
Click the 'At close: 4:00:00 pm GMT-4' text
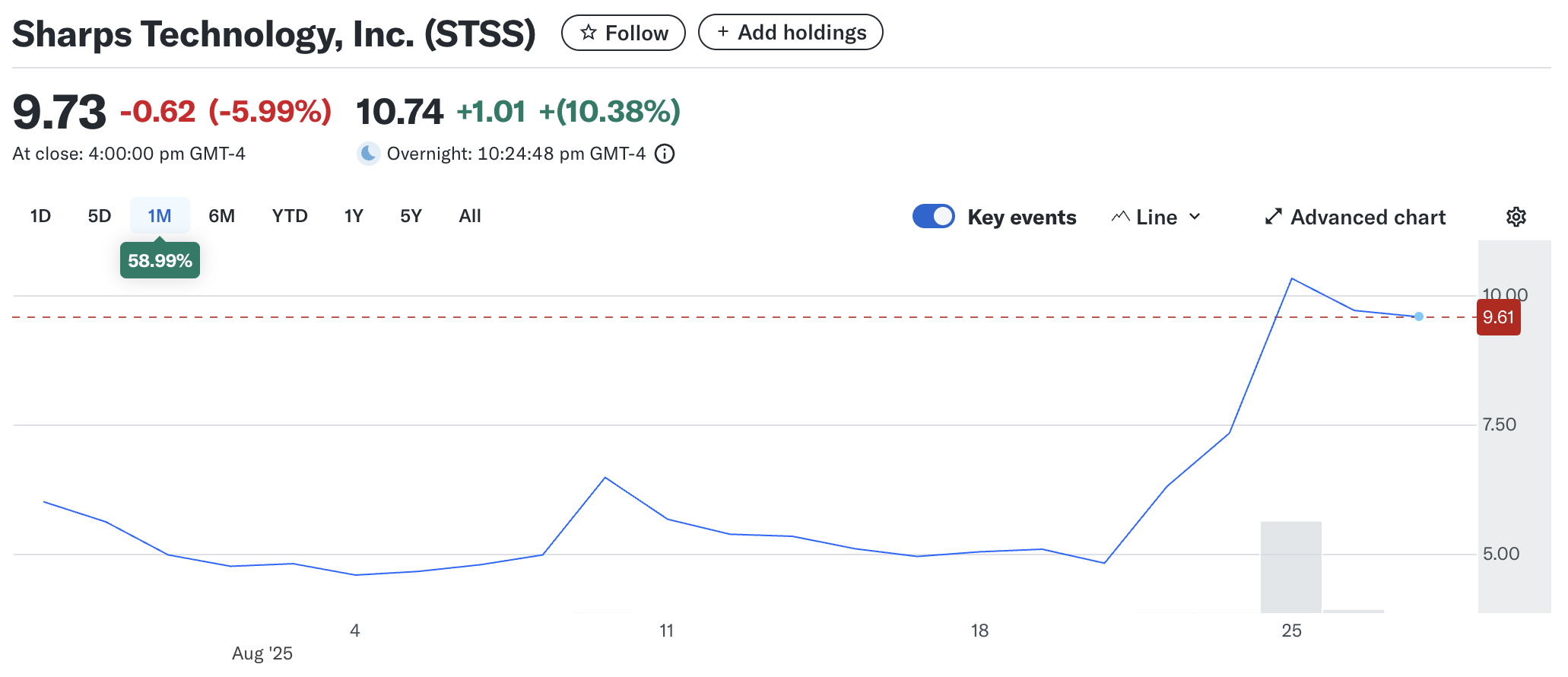[x=129, y=154]
